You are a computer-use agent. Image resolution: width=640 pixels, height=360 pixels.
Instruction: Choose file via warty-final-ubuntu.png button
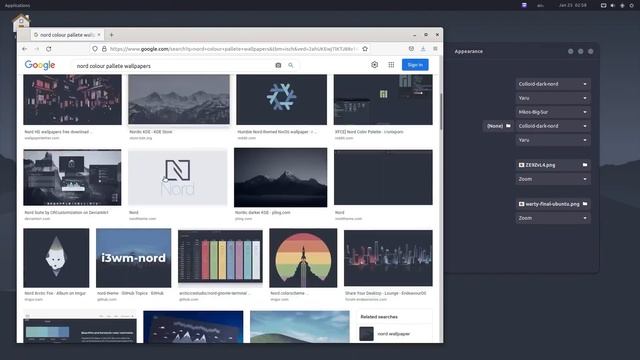(553, 204)
